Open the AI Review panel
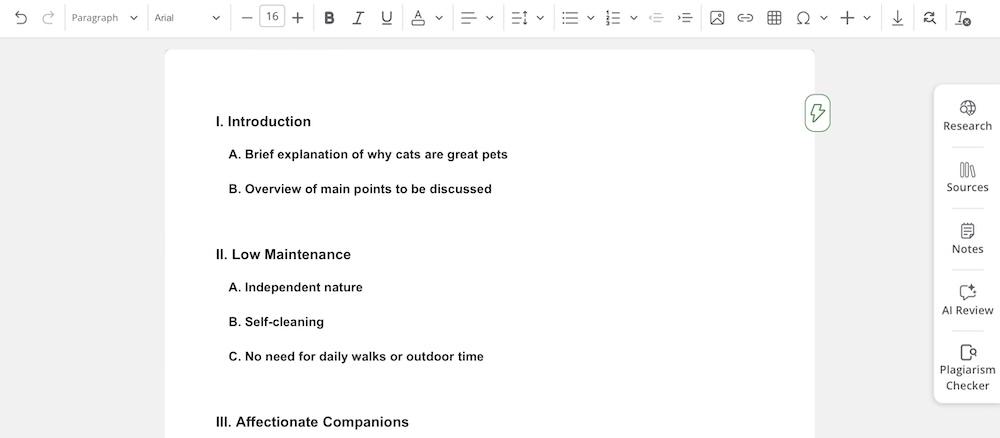The image size is (1000, 438). tap(967, 300)
